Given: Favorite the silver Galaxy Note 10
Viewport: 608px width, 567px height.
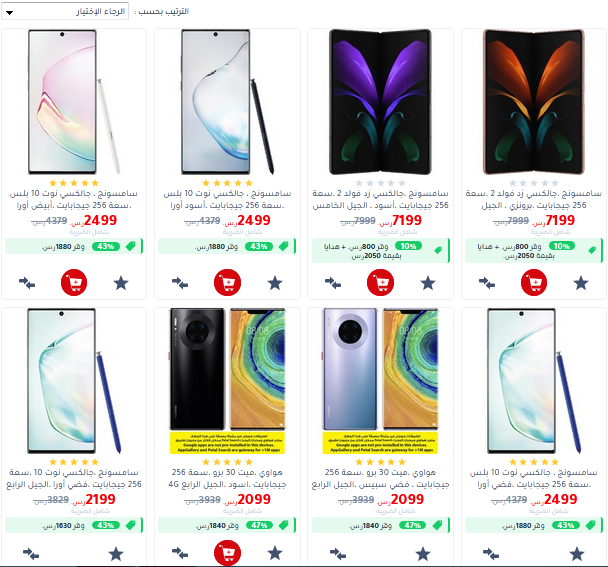Looking at the screenshot, I should coord(116,554).
